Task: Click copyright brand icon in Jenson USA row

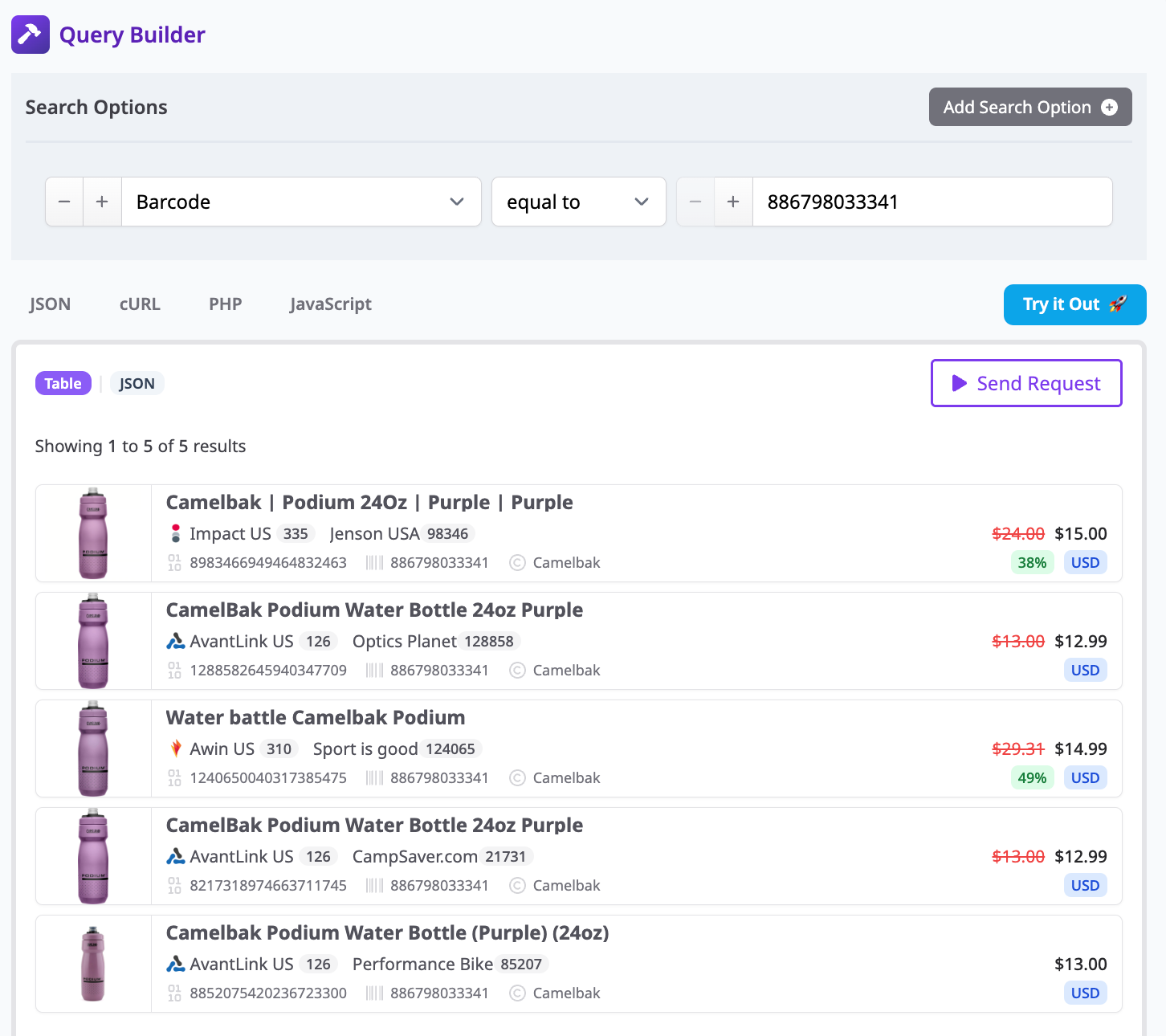Action: [518, 562]
